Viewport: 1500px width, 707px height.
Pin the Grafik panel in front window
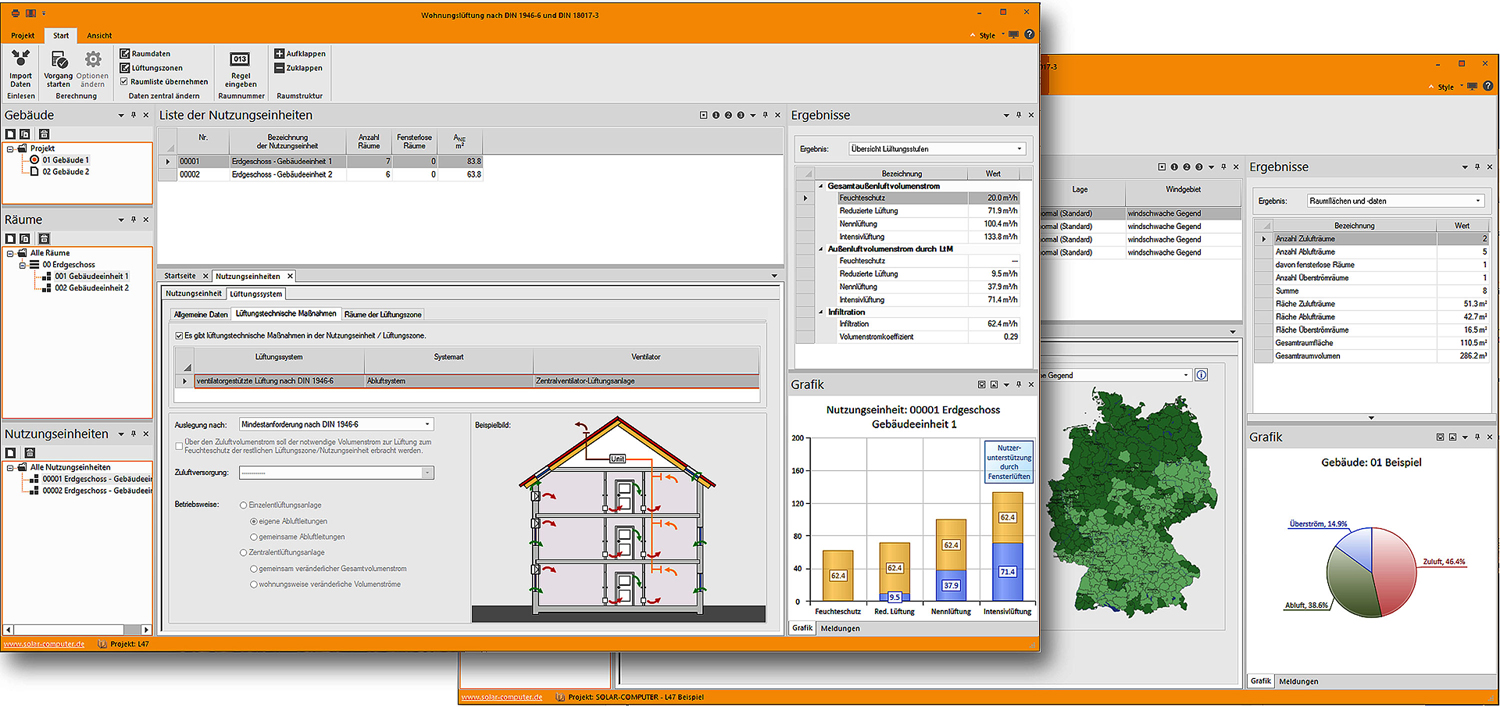pyautogui.click(x=1019, y=384)
